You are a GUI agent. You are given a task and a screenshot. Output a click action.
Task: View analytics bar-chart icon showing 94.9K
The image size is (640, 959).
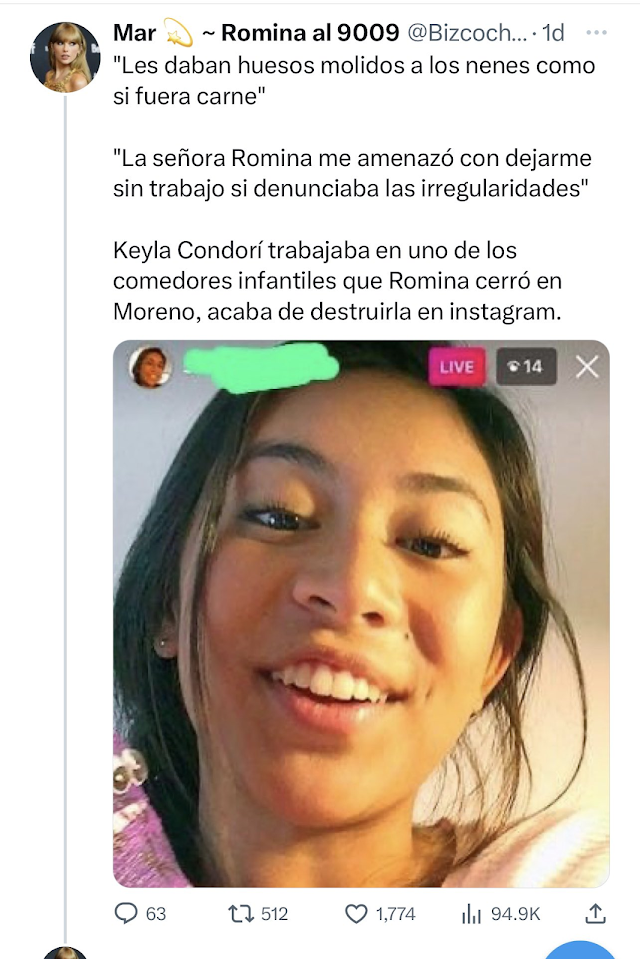(x=471, y=914)
